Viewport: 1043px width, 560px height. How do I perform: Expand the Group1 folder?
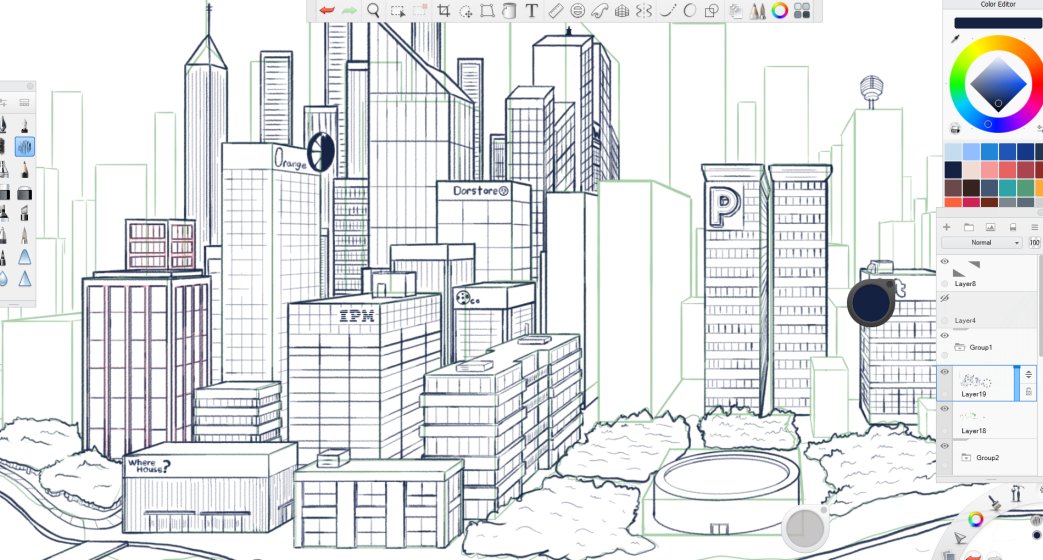[x=960, y=347]
